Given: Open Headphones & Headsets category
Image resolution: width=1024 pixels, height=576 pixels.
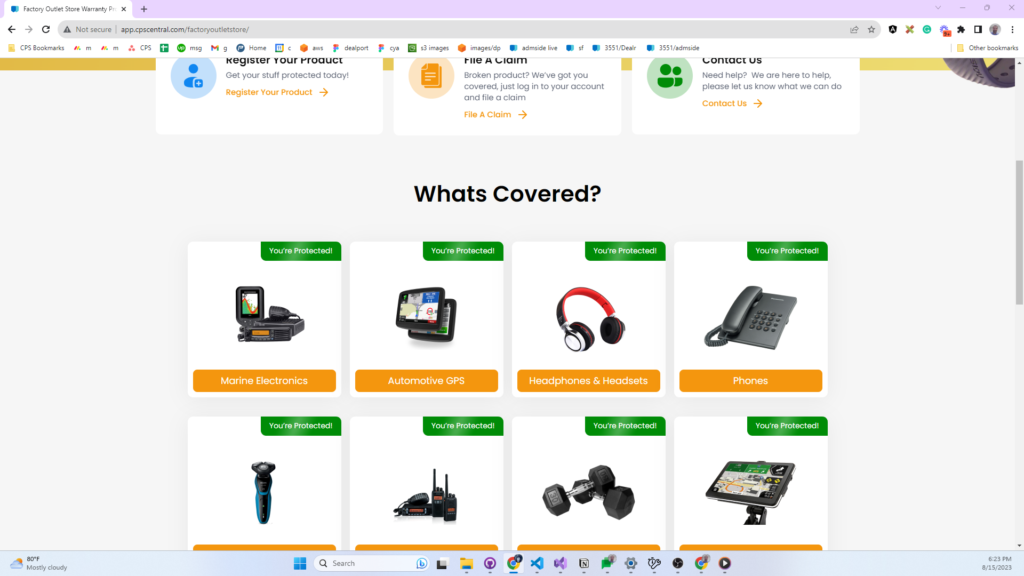Looking at the screenshot, I should pyautogui.click(x=588, y=381).
